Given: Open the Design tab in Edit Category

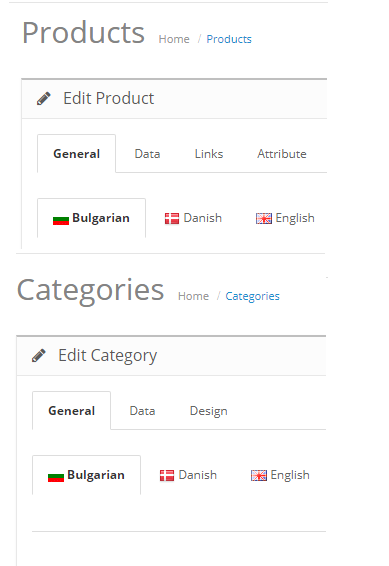Looking at the screenshot, I should (209, 411).
